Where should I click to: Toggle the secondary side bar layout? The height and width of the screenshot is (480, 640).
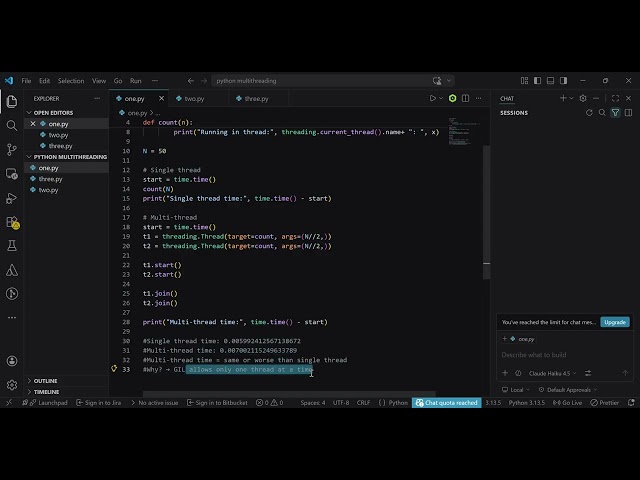coord(564,81)
